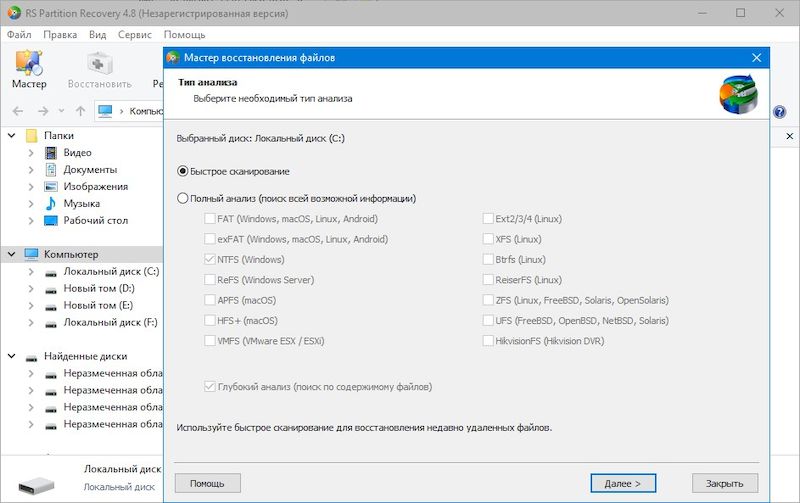
Task: Toggle the NTFS (Windows) checkbox
Action: click(209, 260)
